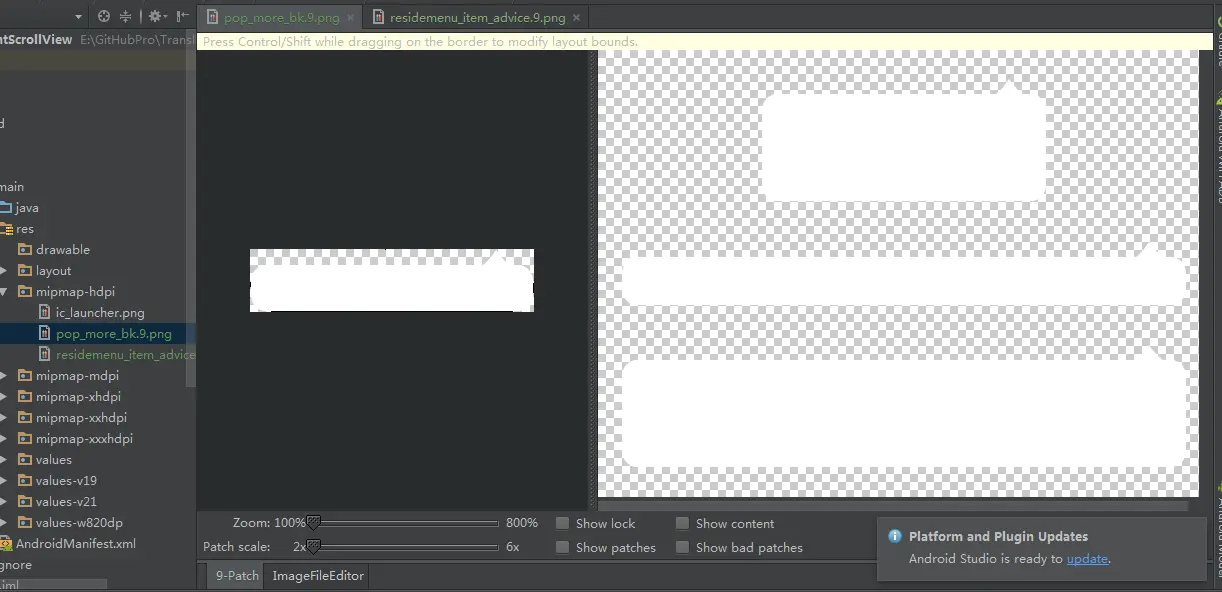The height and width of the screenshot is (592, 1222).
Task: Click the residemenu_item_advice file icon in tree
Action: (45, 355)
